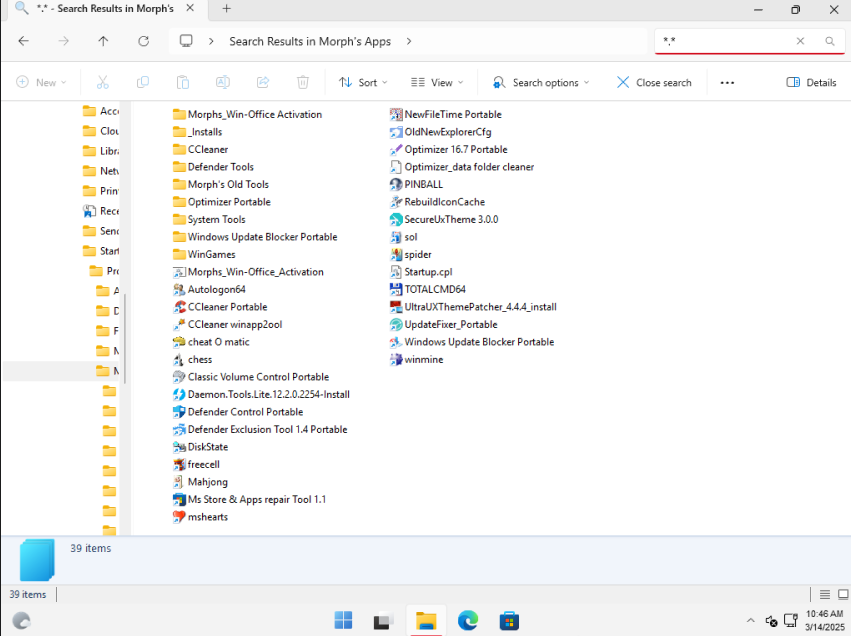Click into the search field

click(x=725, y=41)
